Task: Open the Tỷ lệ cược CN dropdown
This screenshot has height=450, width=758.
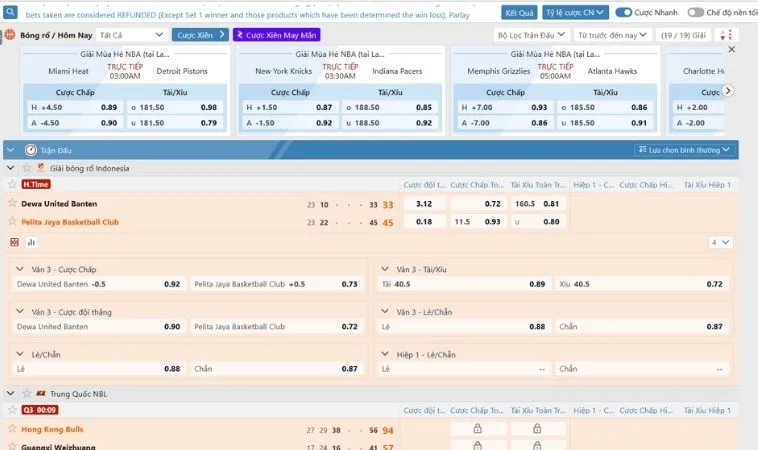Action: [575, 12]
